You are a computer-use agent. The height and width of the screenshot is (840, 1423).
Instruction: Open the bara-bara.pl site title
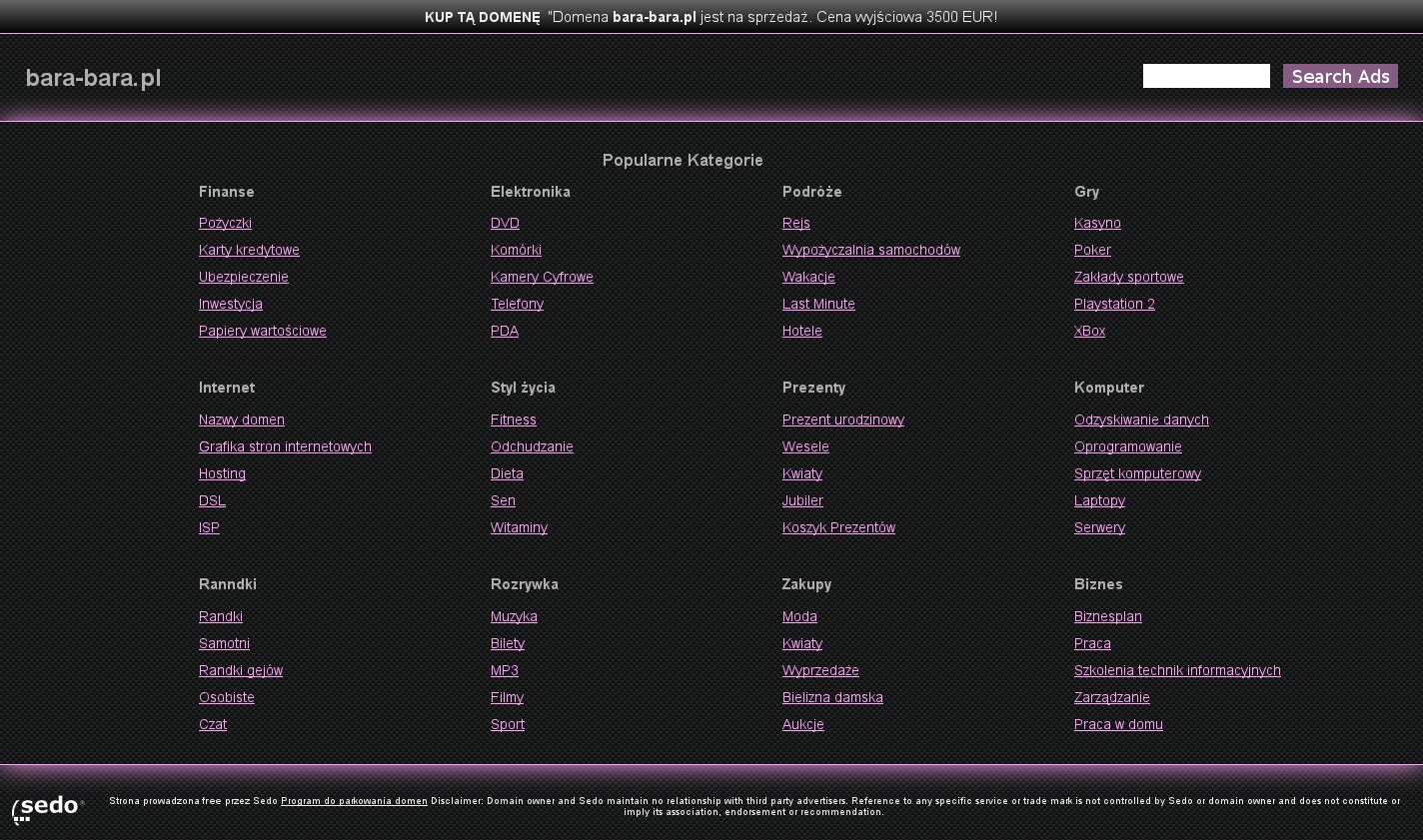(x=93, y=78)
